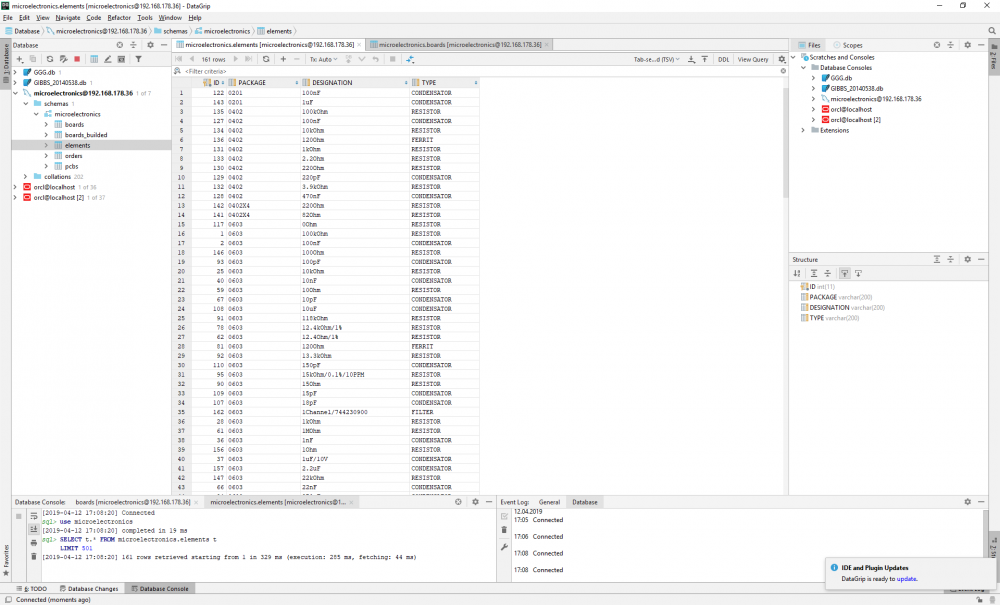Click the sort alphabetically icon in Structure panel
The image size is (1000, 605).
point(797,273)
